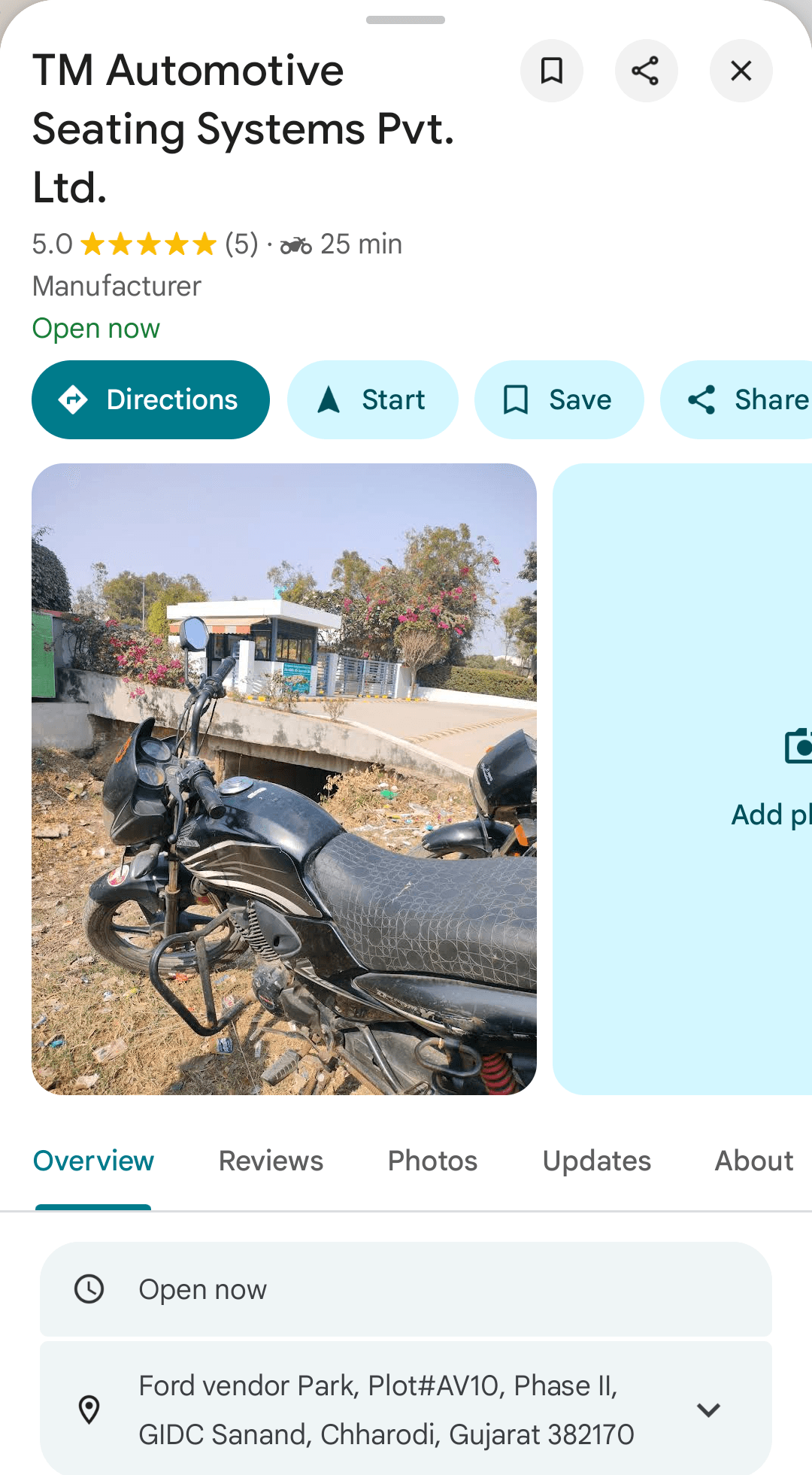Open the About tab
The image size is (812, 1475).
[x=753, y=1161]
